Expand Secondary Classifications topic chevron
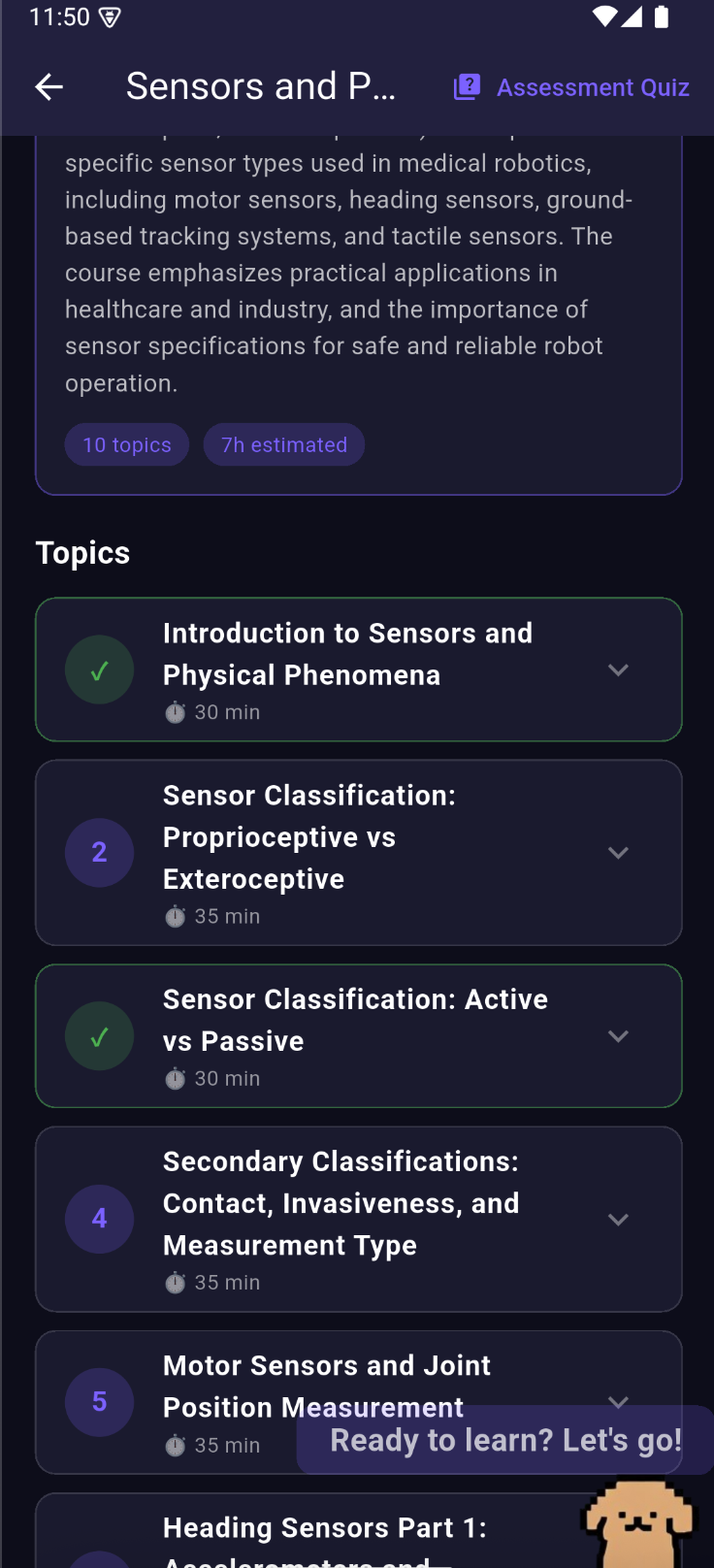Screen dimensions: 714x1568 618,1220
